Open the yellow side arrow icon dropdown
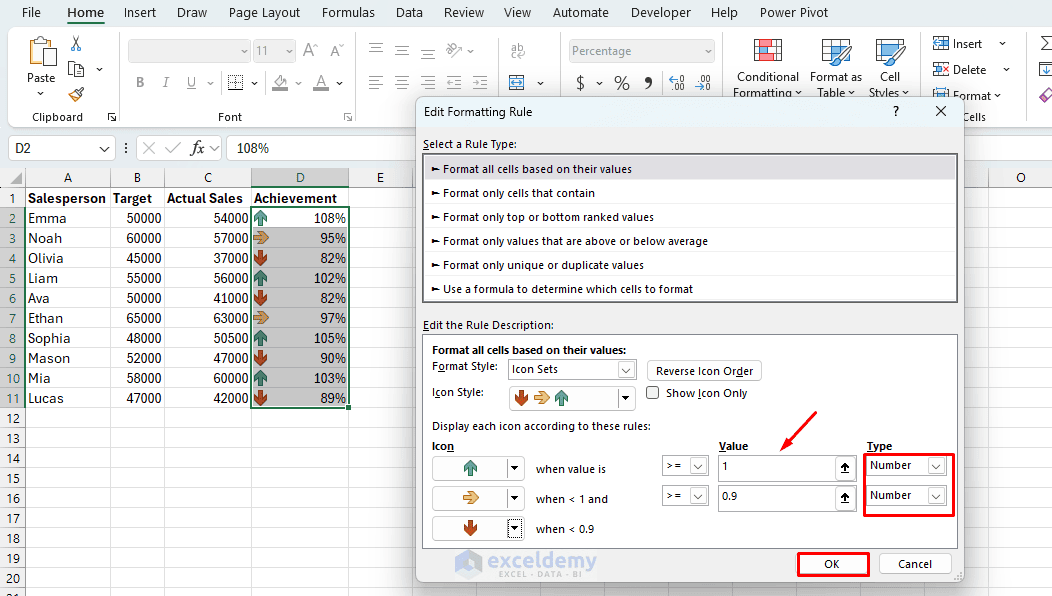This screenshot has height=596, width=1052. pos(514,498)
